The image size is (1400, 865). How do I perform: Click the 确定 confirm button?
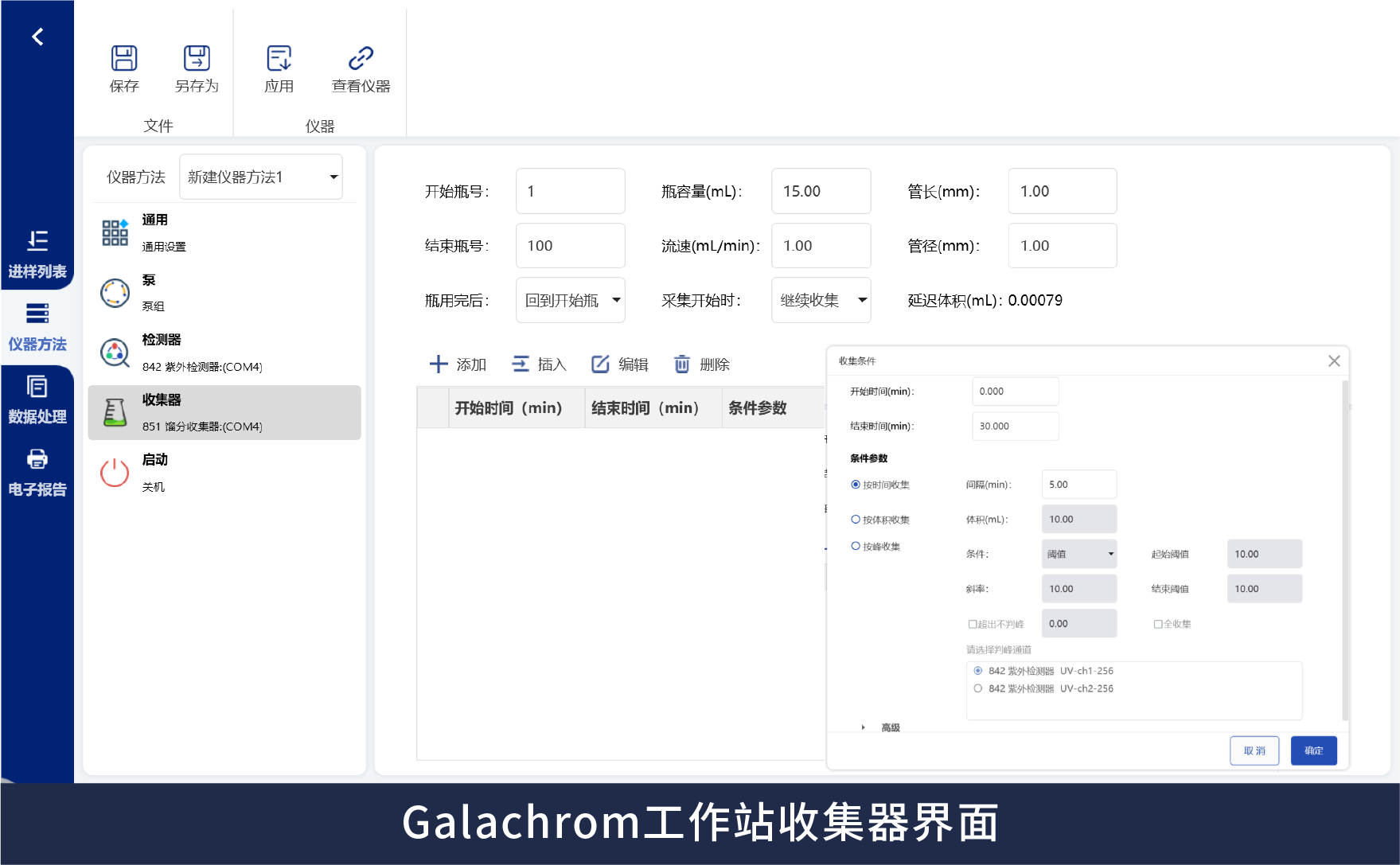tap(1313, 750)
